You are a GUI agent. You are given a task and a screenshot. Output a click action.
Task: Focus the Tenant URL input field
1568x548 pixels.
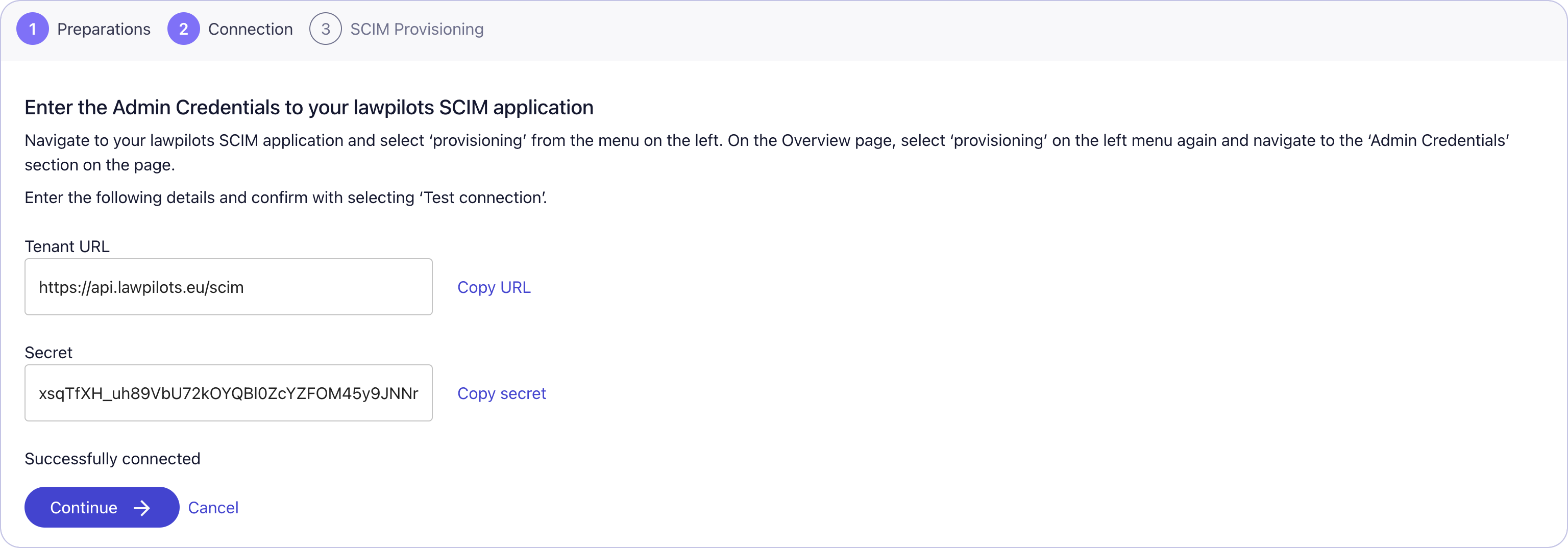tap(228, 287)
